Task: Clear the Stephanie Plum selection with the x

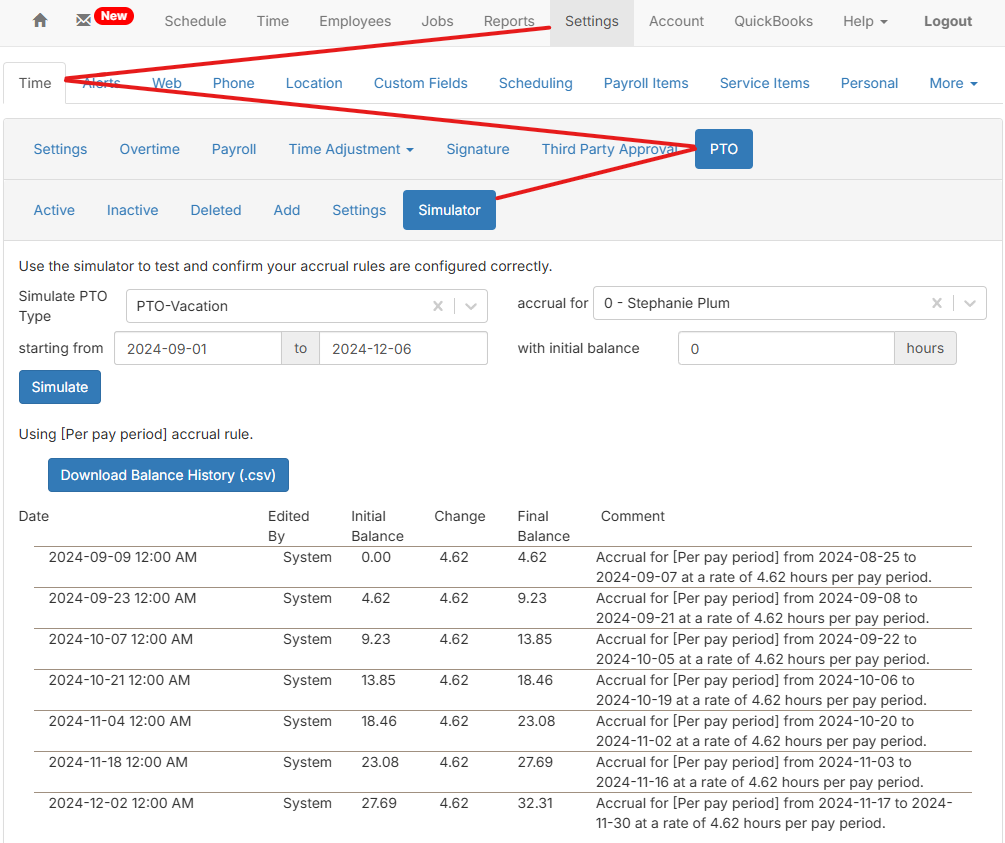Action: point(936,303)
